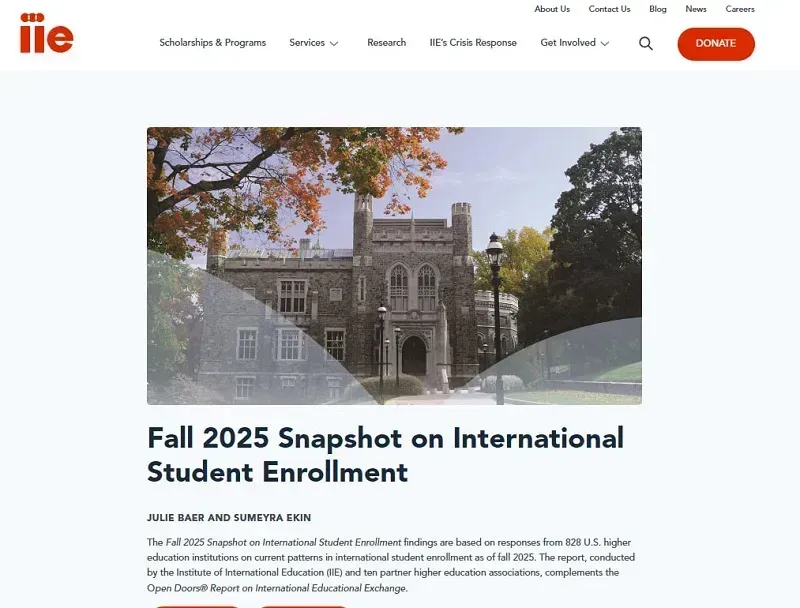Image resolution: width=800 pixels, height=608 pixels.
Task: Open the News link
Action: coord(696,9)
